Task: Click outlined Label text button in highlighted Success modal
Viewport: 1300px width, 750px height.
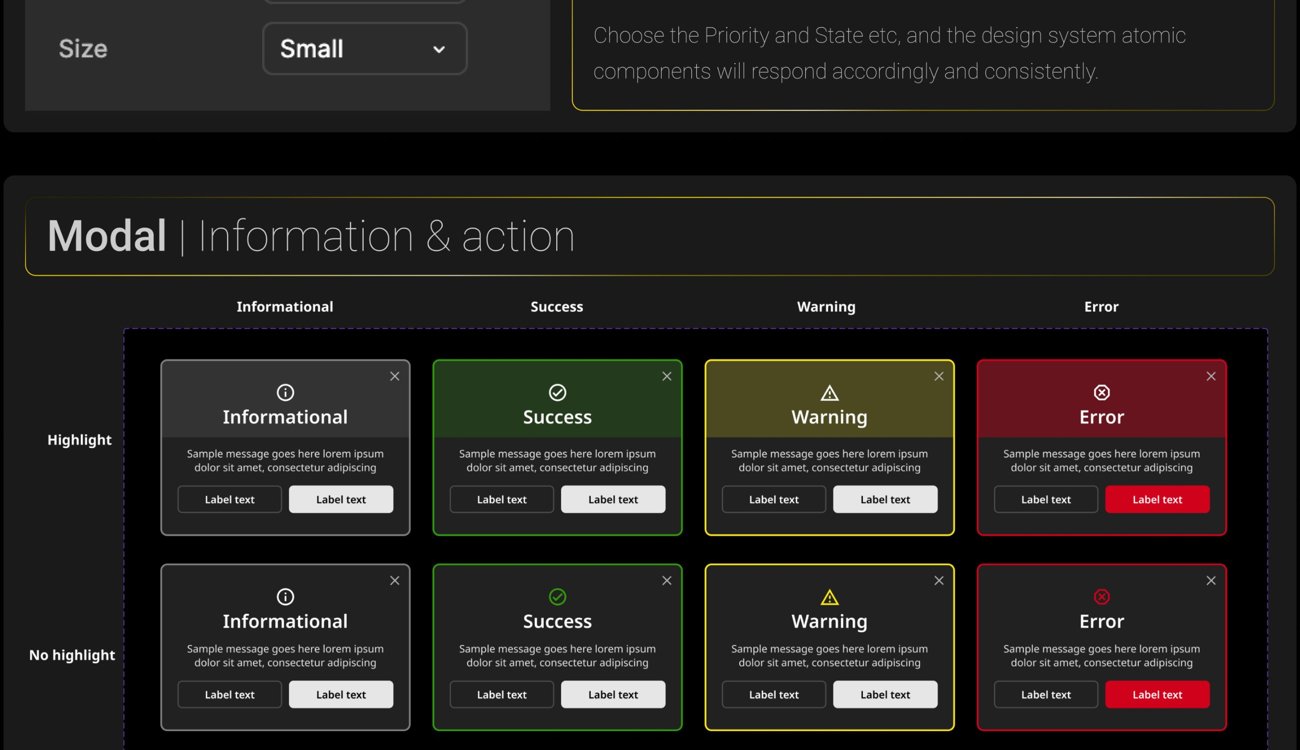Action: [502, 499]
